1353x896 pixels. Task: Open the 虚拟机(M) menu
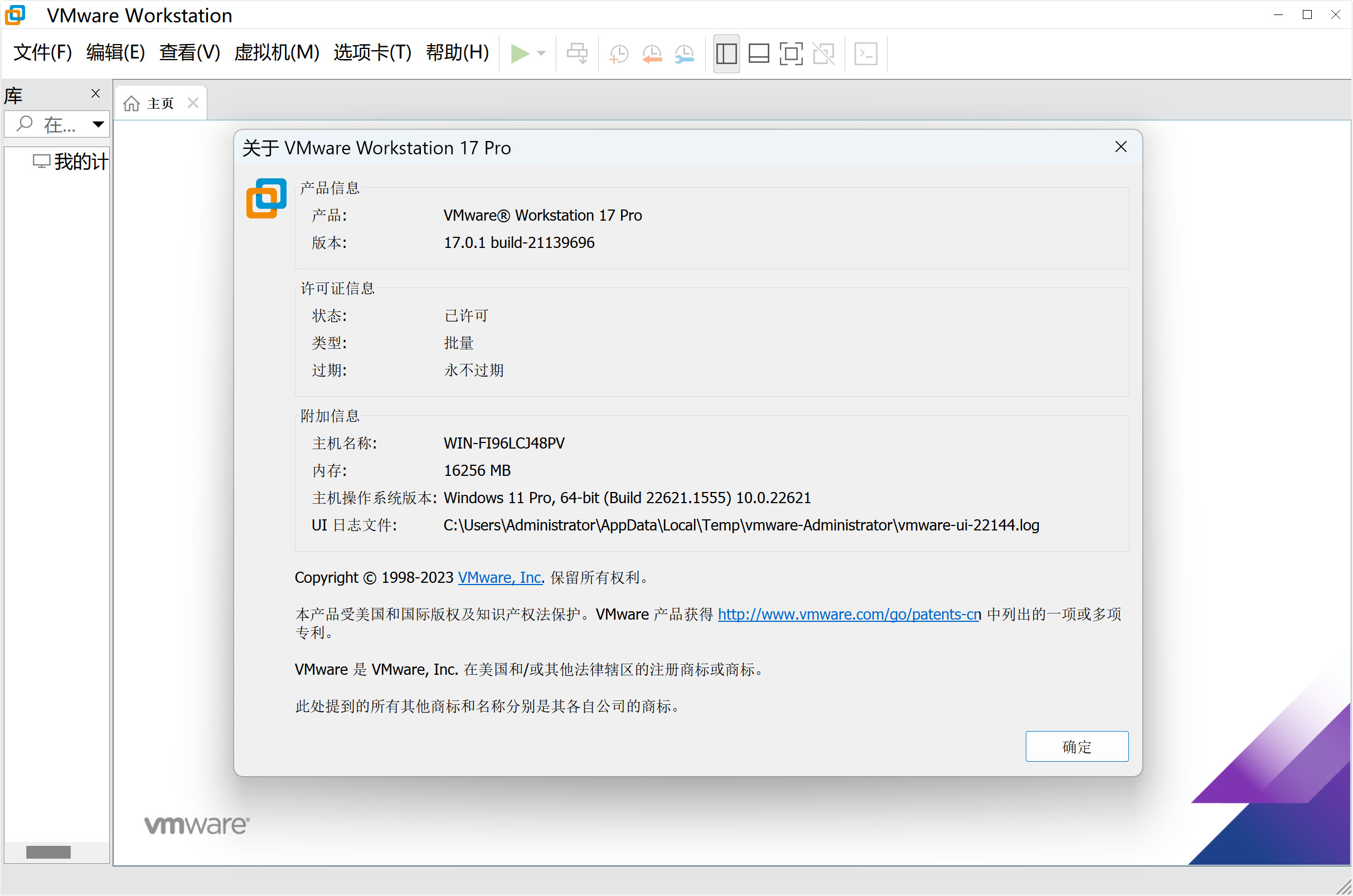click(277, 52)
